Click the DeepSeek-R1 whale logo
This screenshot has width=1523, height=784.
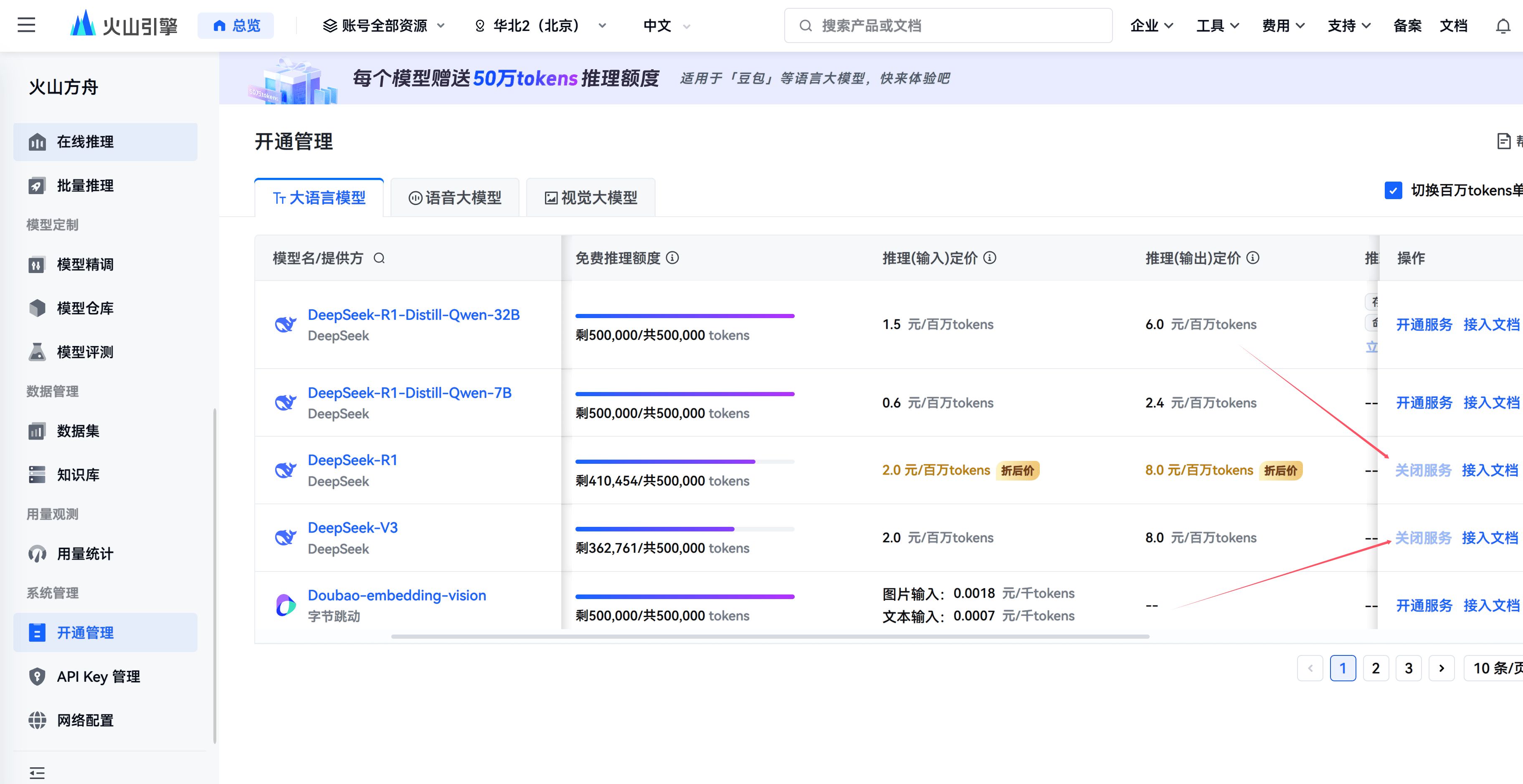pos(286,470)
